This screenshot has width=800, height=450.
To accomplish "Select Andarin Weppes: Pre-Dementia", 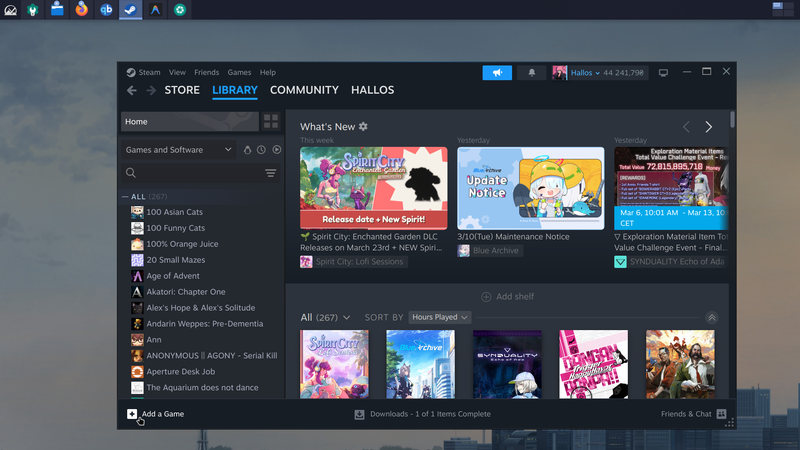I will coord(205,323).
